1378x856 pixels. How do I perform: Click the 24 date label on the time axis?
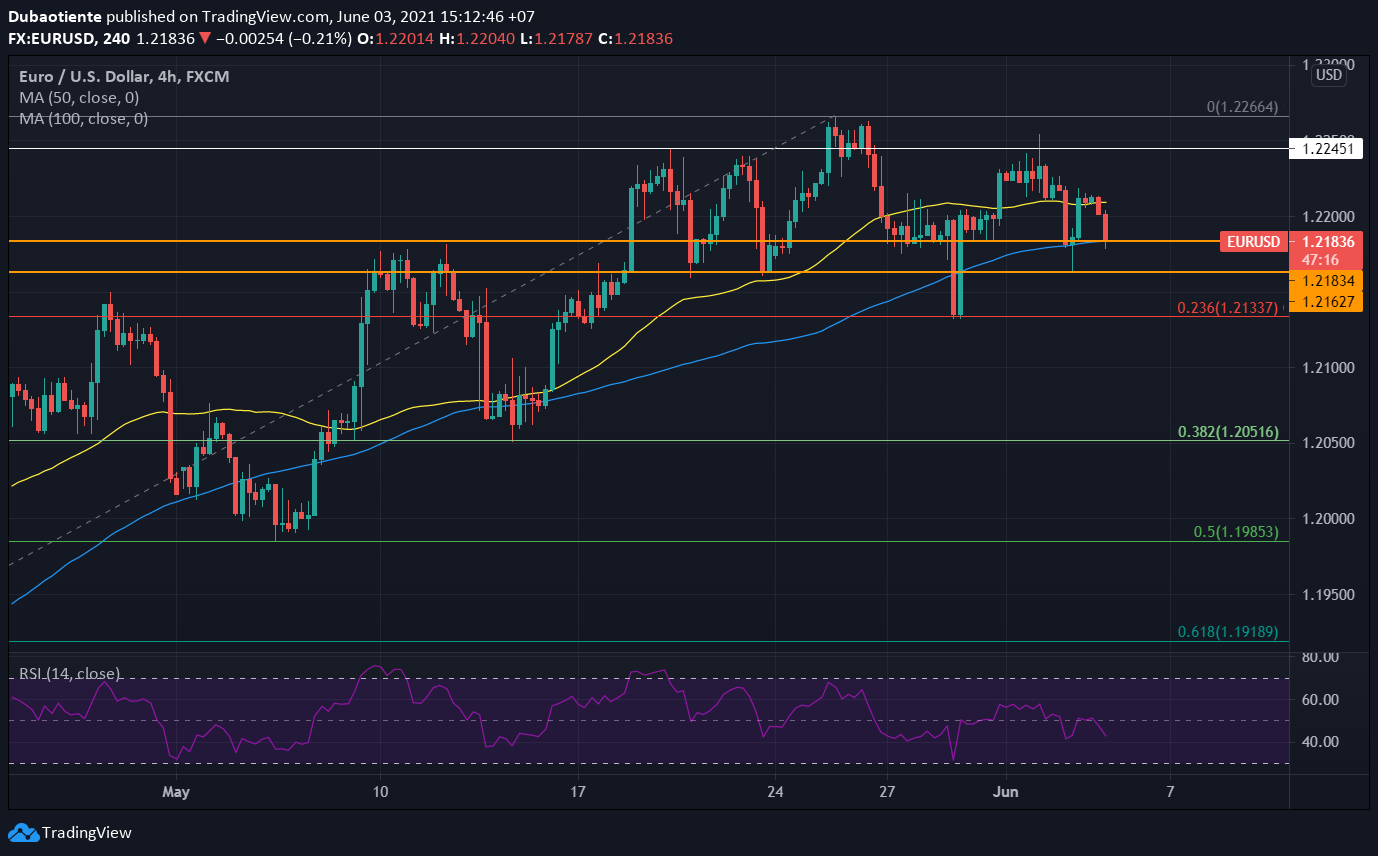[x=774, y=792]
